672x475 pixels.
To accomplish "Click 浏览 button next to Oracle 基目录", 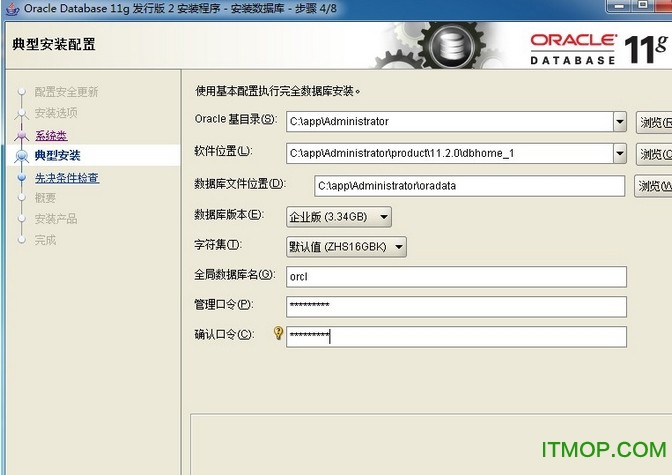I will (654, 122).
